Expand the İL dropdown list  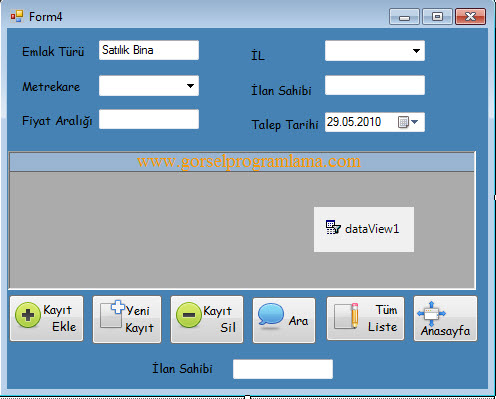tap(416, 51)
